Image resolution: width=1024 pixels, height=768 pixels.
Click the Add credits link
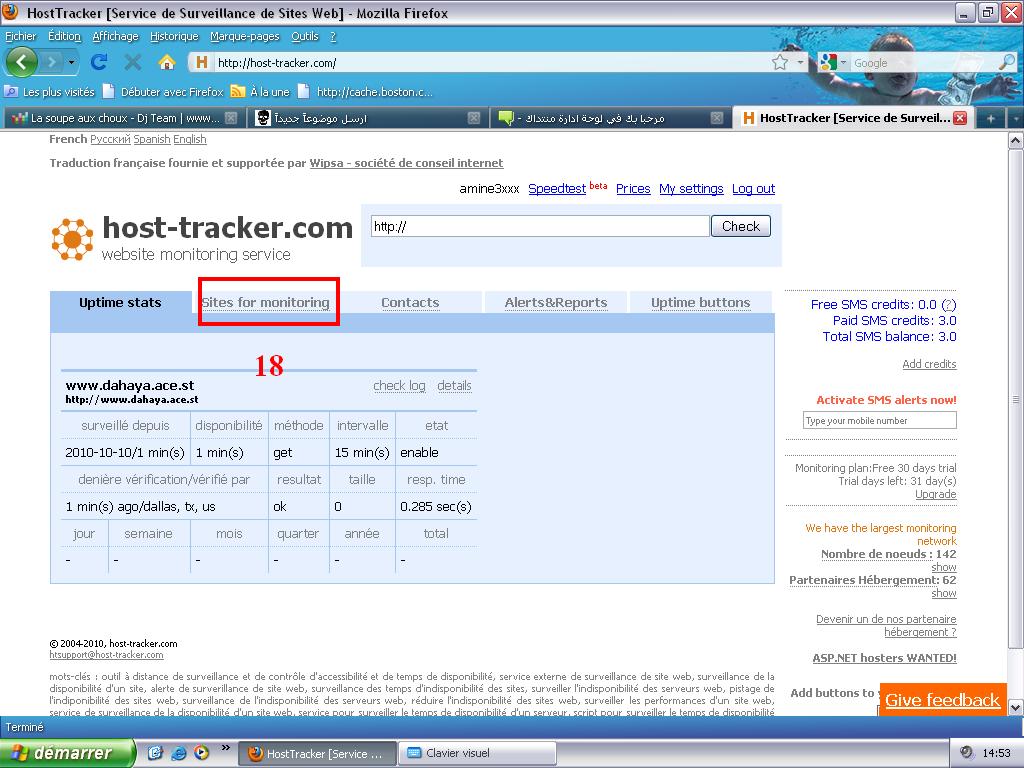pos(929,364)
